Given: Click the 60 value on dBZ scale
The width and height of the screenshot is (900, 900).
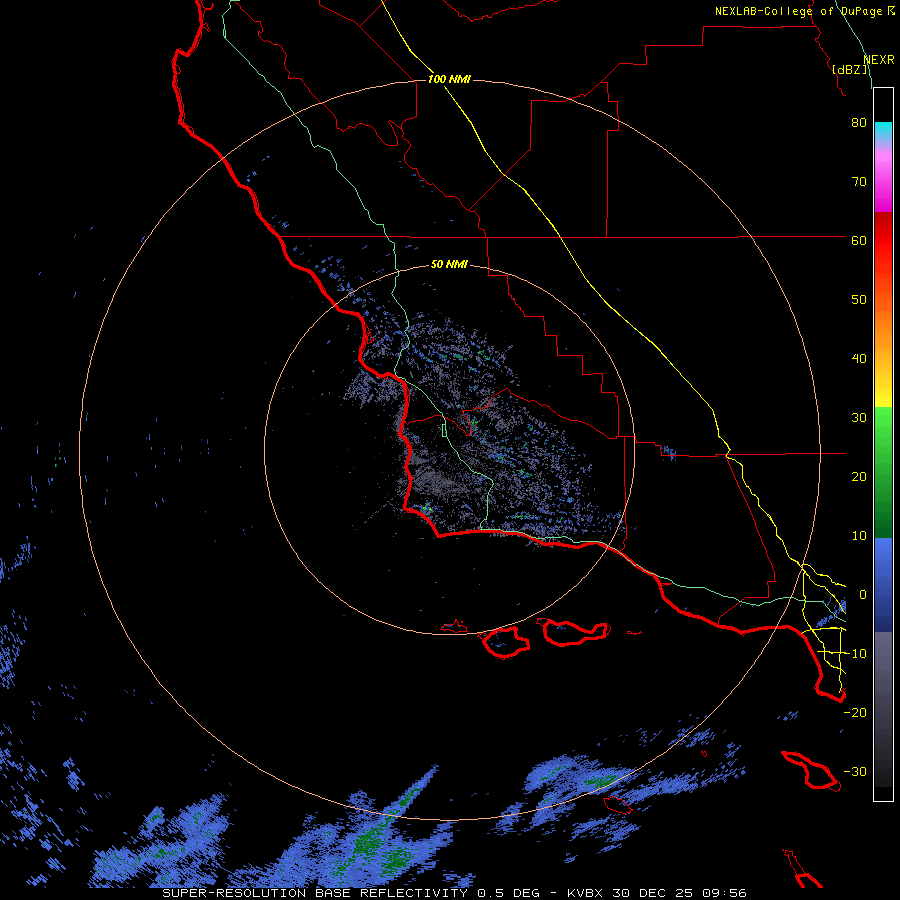Looking at the screenshot, I should point(859,240).
